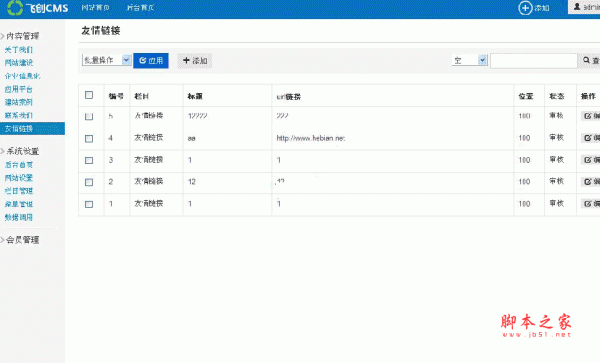Open the admin user account menu
The image size is (600, 363).
pos(584,7)
